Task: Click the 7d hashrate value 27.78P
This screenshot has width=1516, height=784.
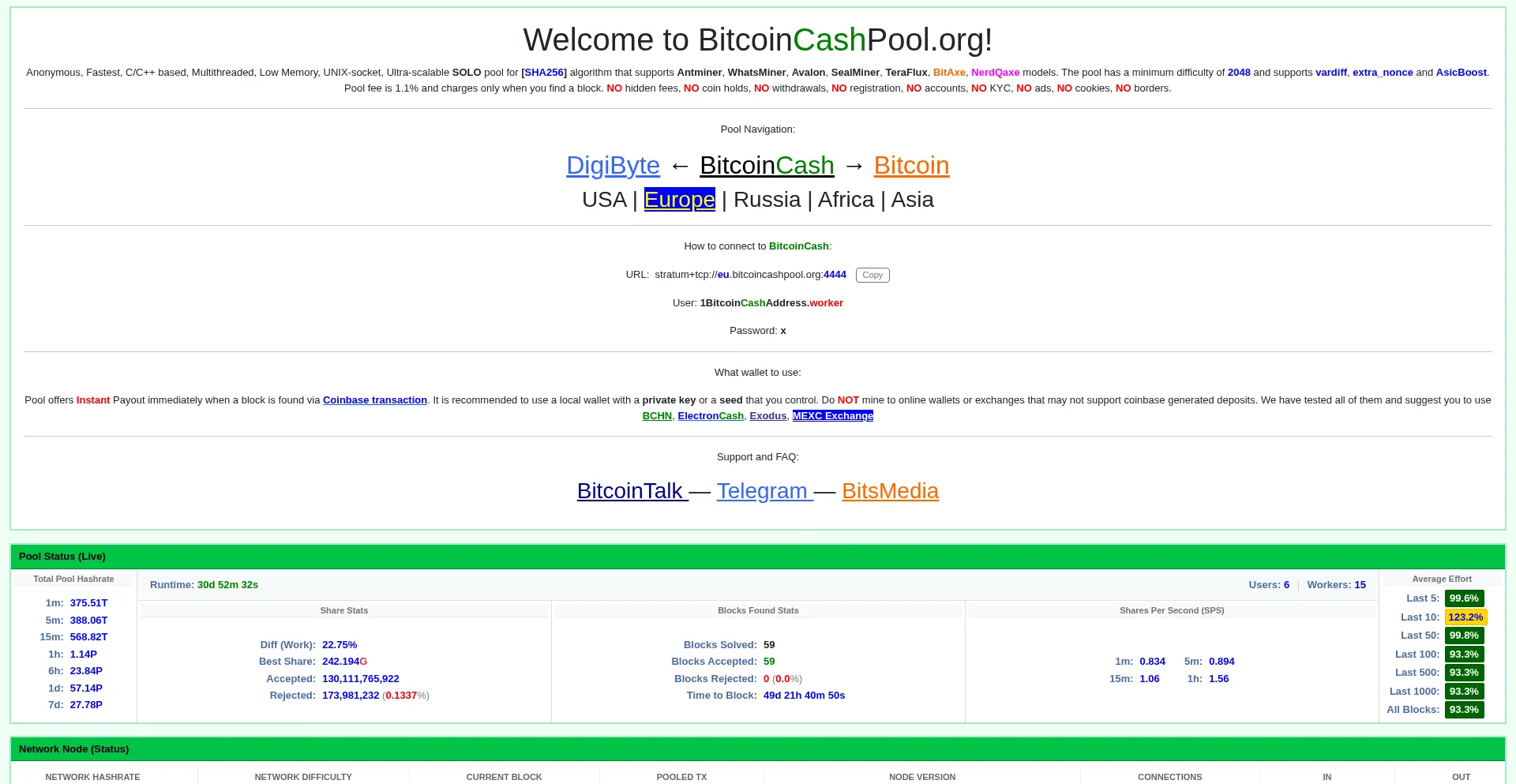Action: (86, 705)
